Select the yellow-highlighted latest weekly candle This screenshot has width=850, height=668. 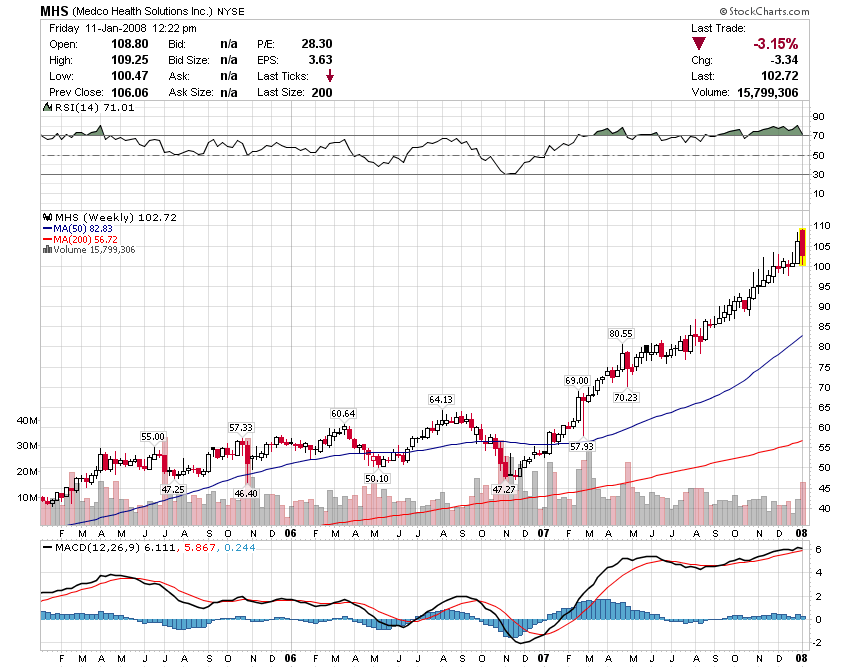point(802,247)
